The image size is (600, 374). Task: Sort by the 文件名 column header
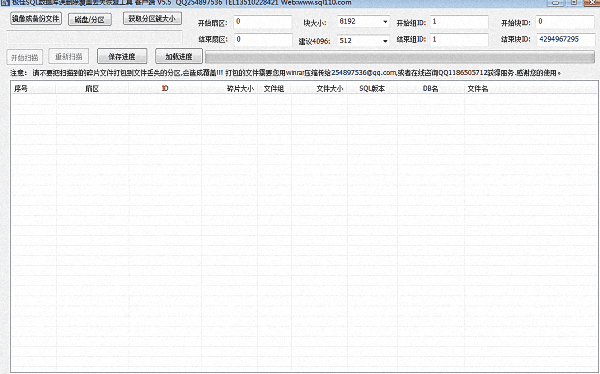coord(531,88)
